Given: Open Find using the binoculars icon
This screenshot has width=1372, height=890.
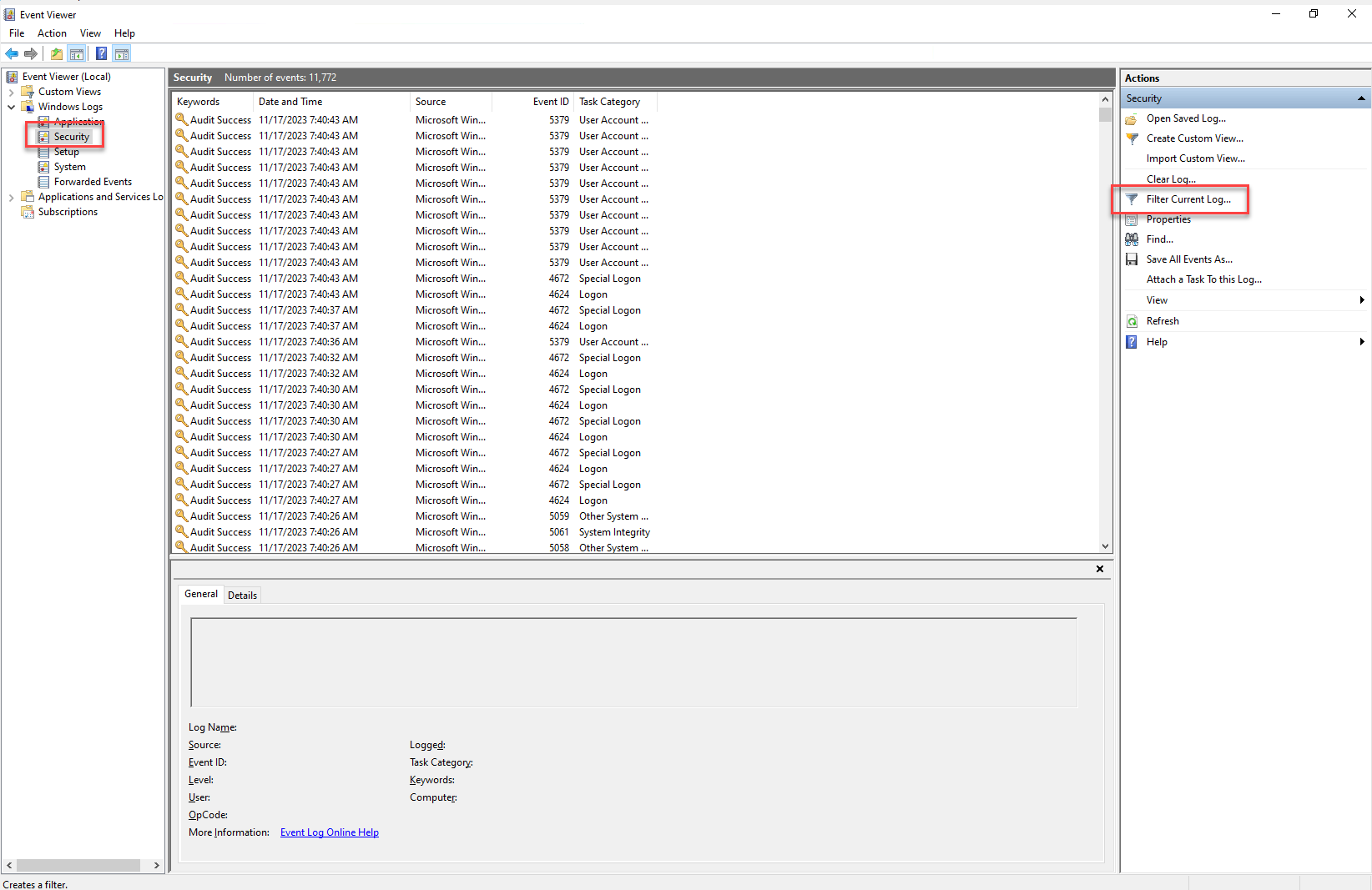Looking at the screenshot, I should point(1132,239).
